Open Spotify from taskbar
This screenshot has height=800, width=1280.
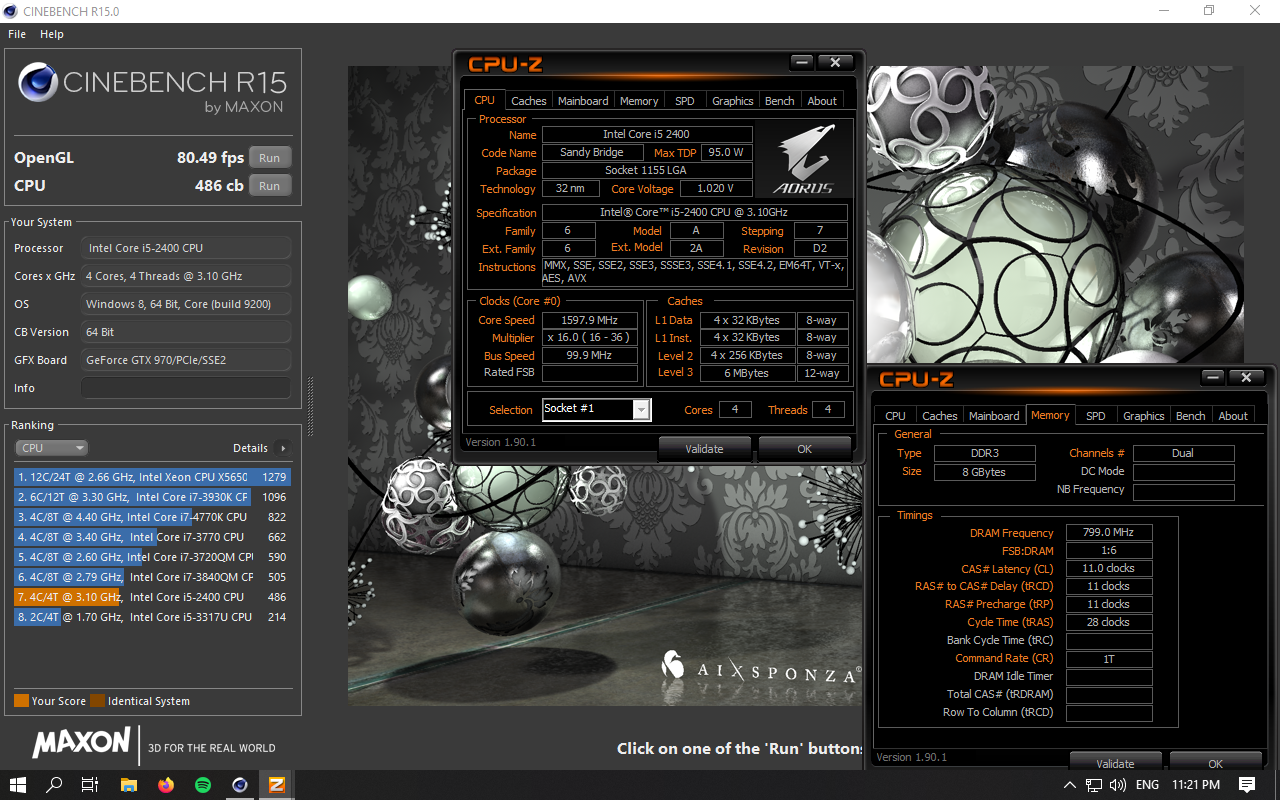[x=203, y=785]
